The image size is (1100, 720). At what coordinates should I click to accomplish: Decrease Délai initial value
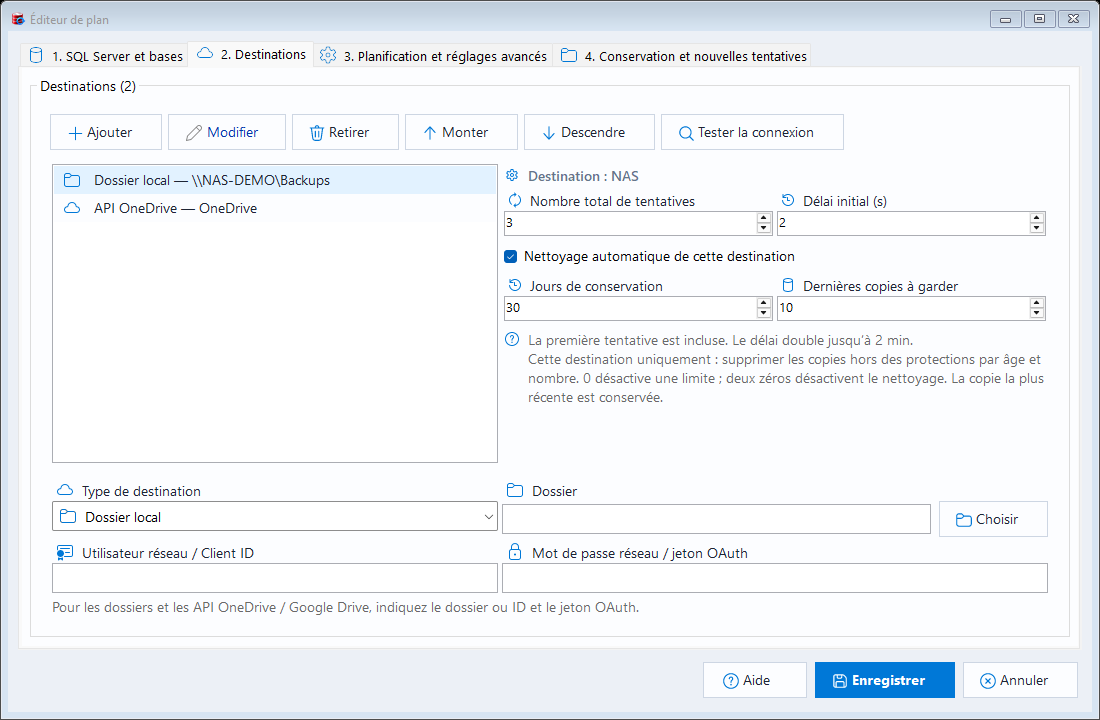pyautogui.click(x=1037, y=228)
